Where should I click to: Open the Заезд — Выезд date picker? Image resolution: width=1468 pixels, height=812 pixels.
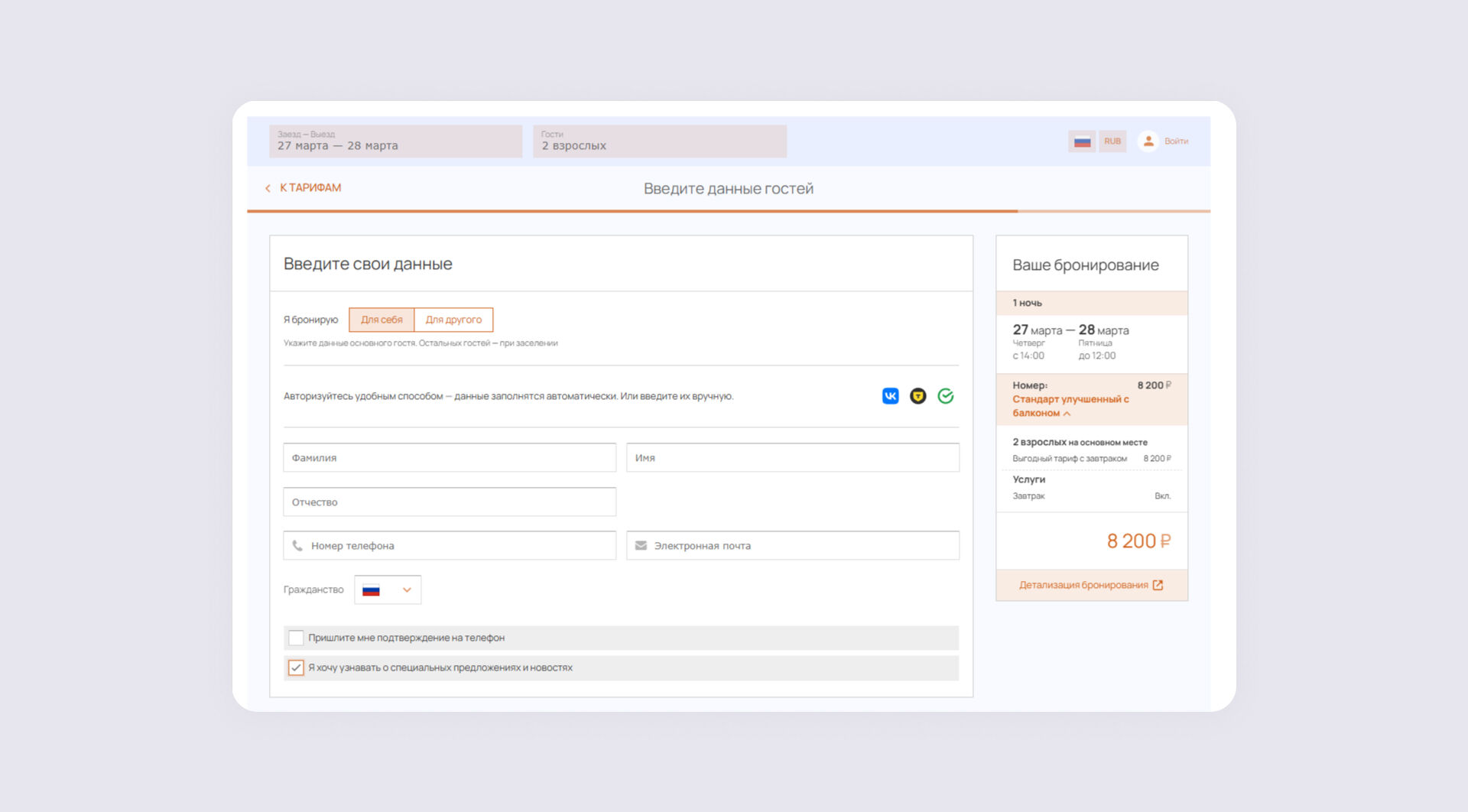pyautogui.click(x=395, y=141)
